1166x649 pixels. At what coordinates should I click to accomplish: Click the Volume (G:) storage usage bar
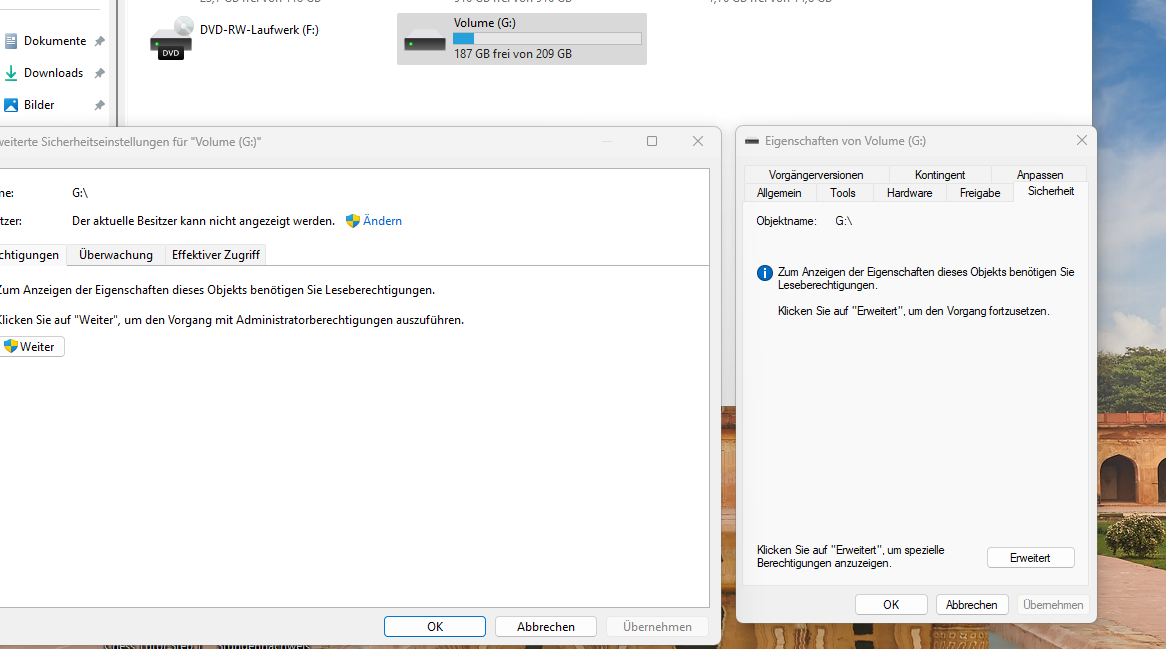pyautogui.click(x=547, y=39)
